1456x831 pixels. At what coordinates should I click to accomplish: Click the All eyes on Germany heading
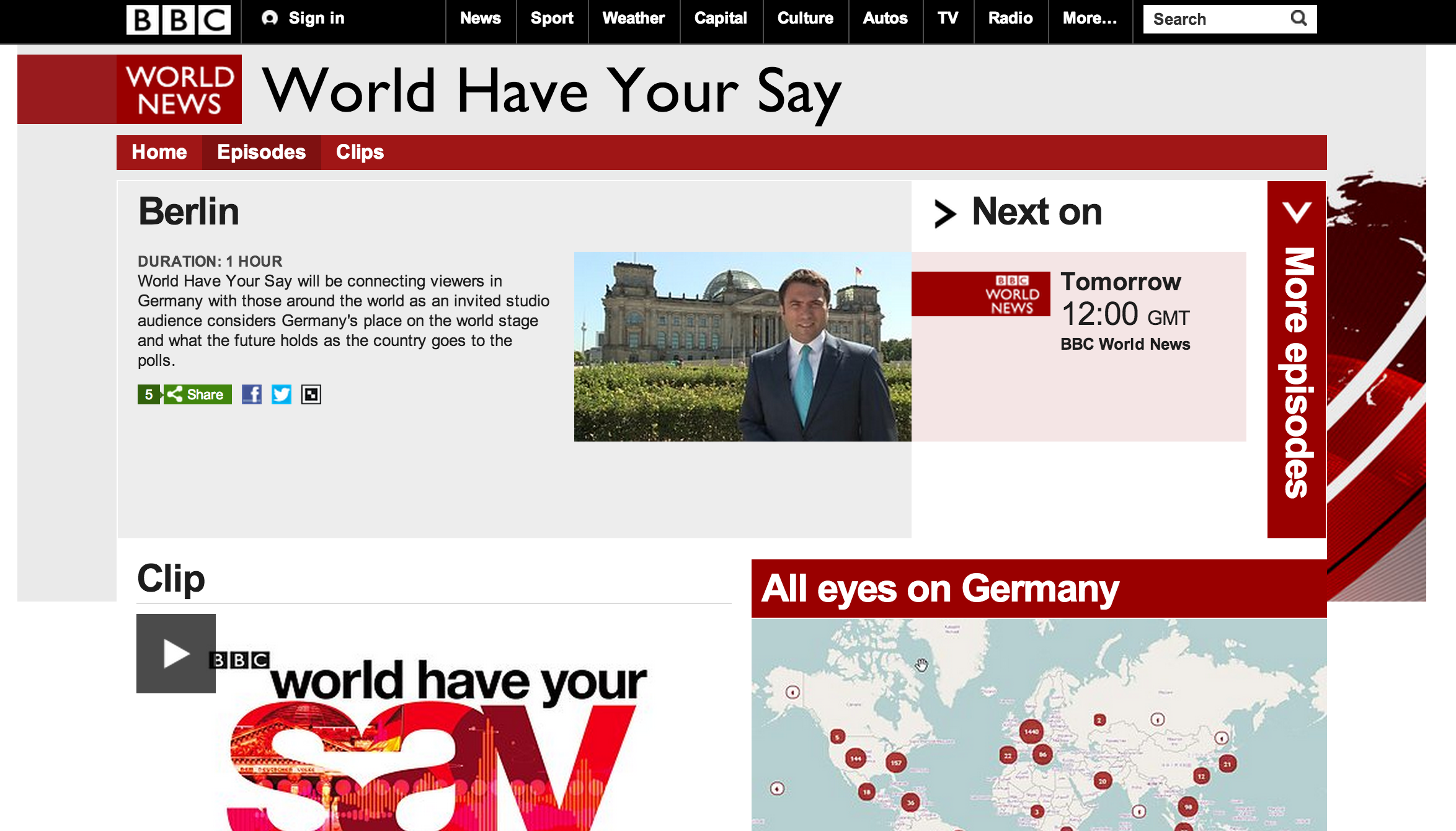[940, 589]
